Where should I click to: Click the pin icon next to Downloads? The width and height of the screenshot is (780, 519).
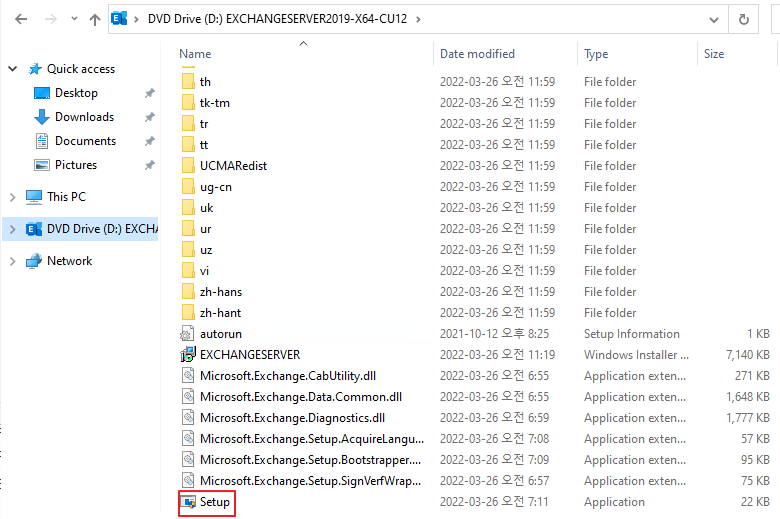[x=150, y=117]
